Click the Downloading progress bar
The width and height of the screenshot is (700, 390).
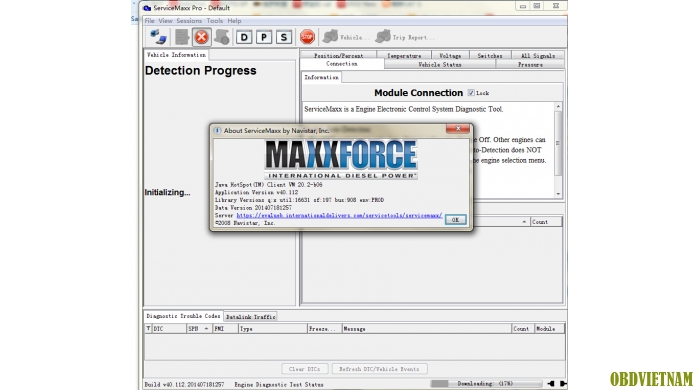point(486,384)
